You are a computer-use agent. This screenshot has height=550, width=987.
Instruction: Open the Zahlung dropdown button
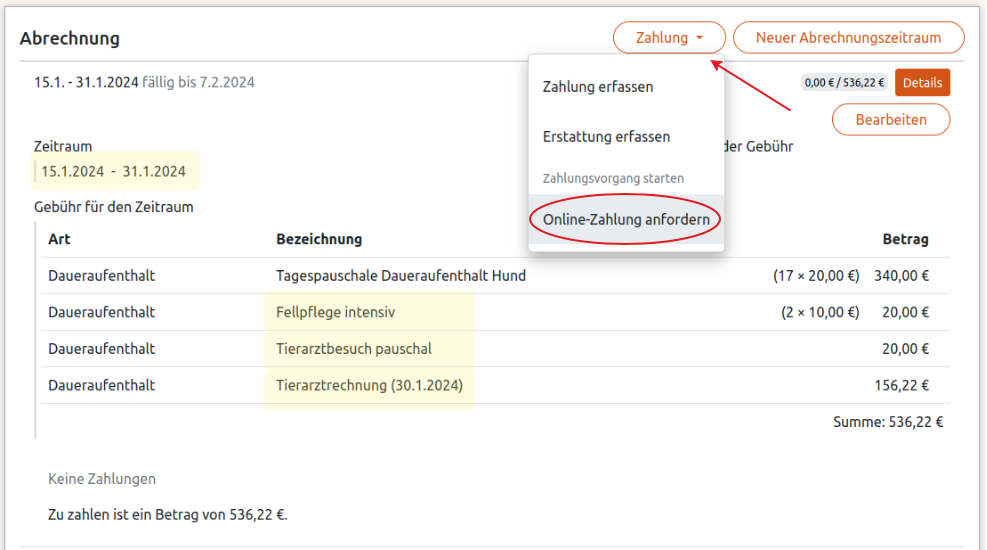pos(668,38)
